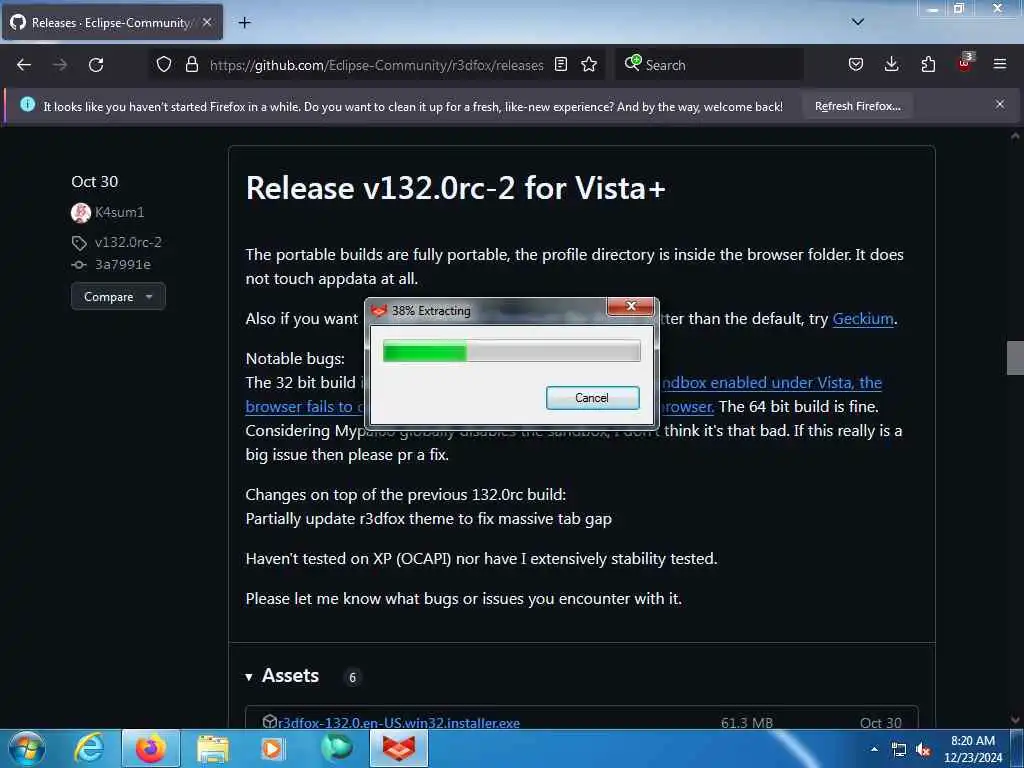Viewport: 1024px width, 768px height.
Task: Open the browser hamburger menu
Action: (x=1000, y=64)
